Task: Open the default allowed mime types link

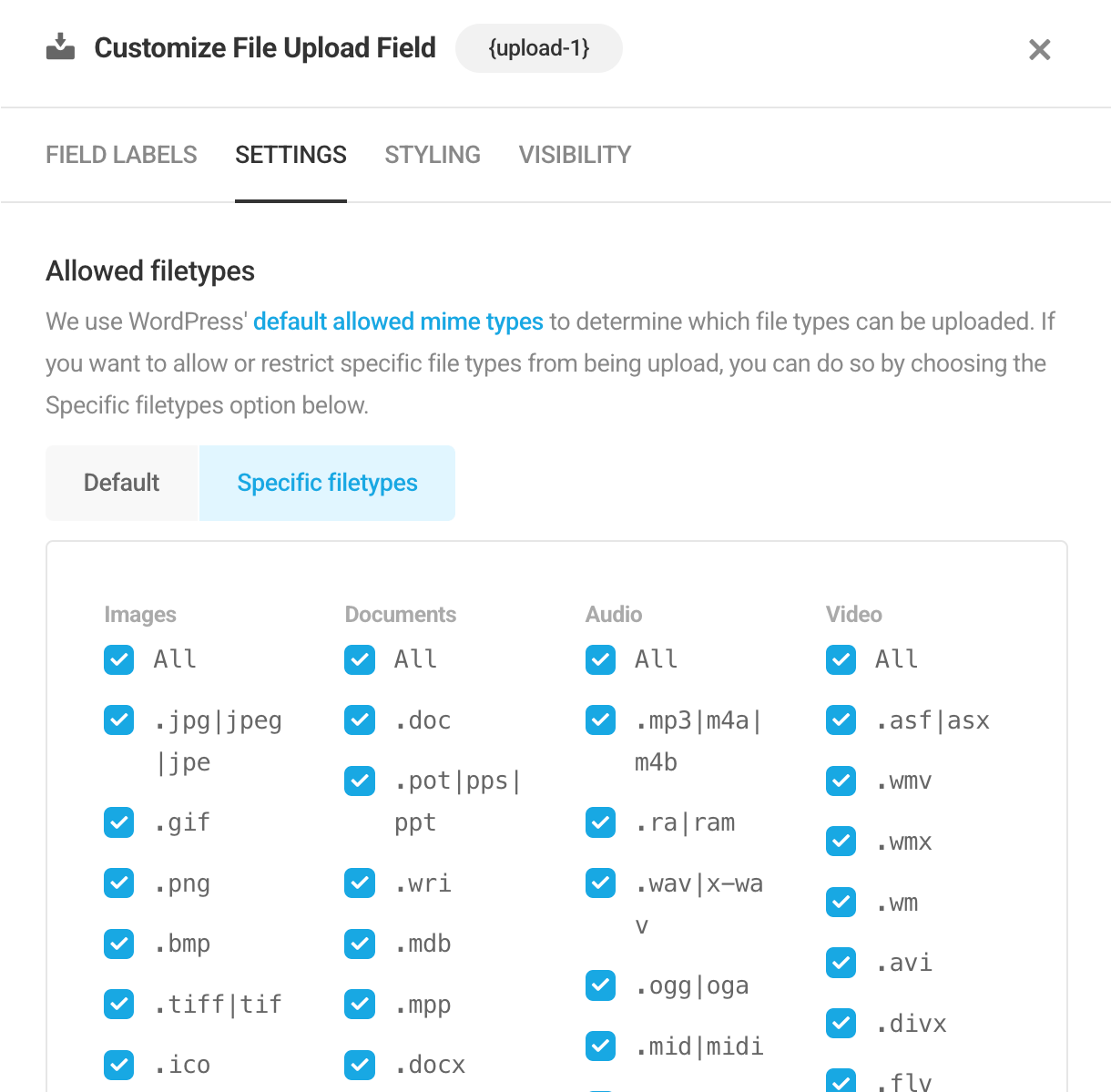Action: click(x=398, y=321)
